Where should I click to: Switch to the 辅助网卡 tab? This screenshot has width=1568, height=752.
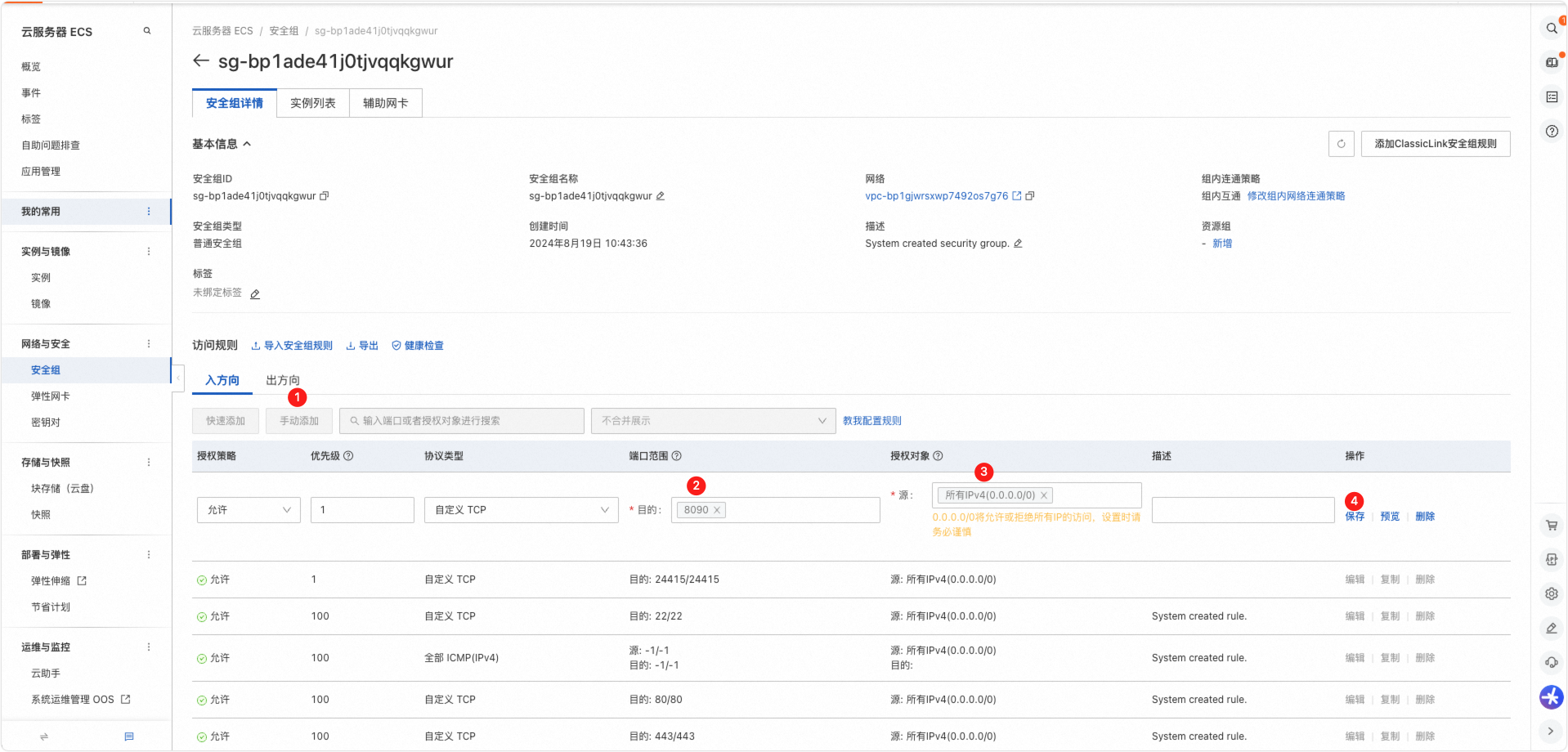[386, 103]
